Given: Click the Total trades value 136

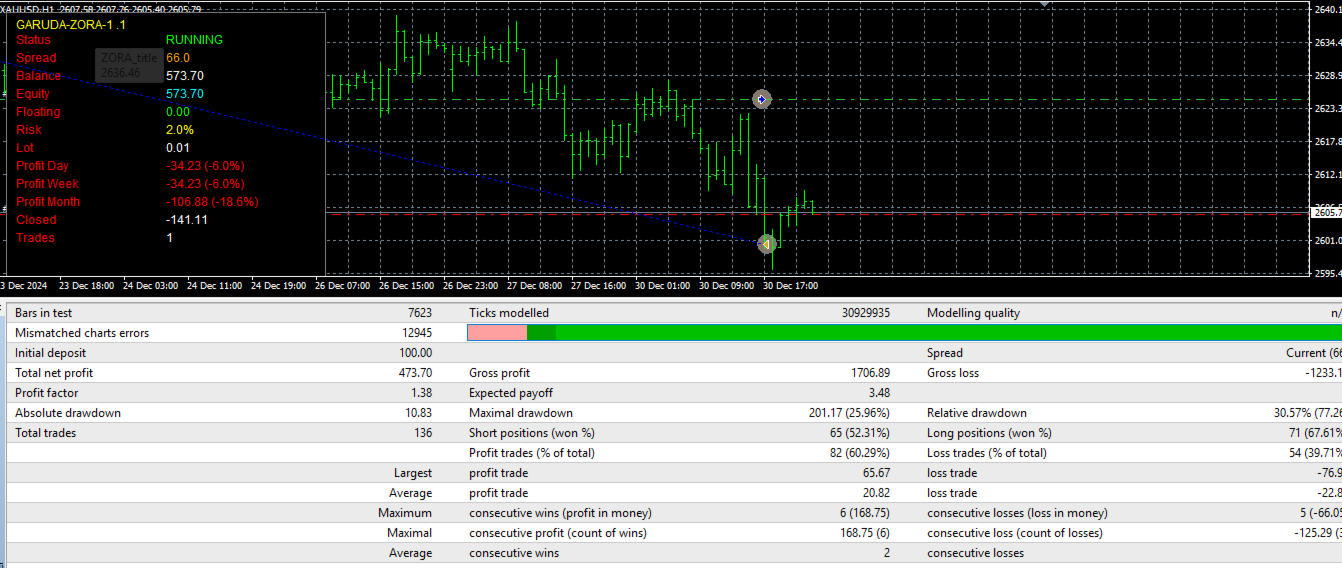Looking at the screenshot, I should pyautogui.click(x=423, y=433).
